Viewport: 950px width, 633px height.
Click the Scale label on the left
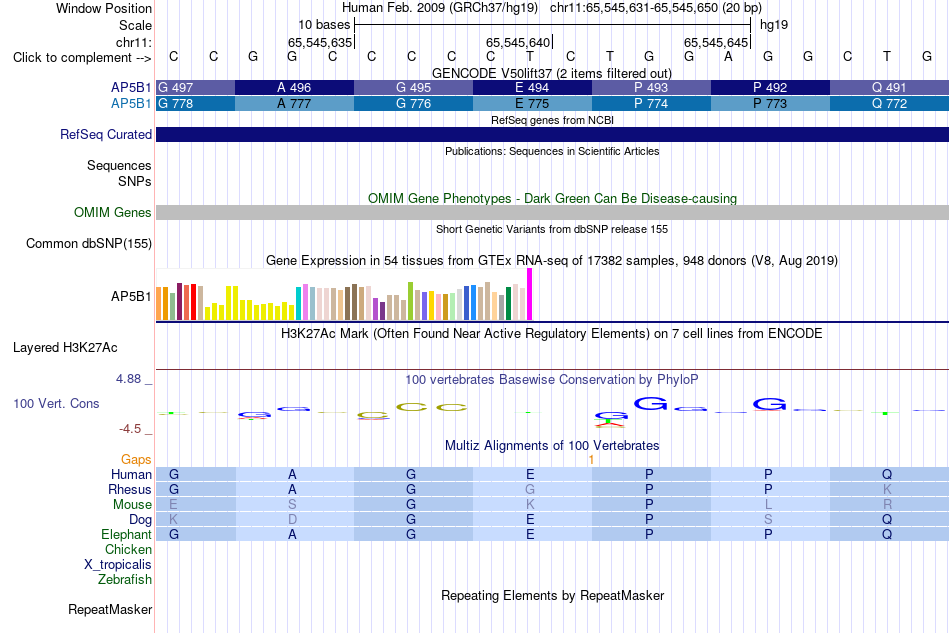(135, 25)
